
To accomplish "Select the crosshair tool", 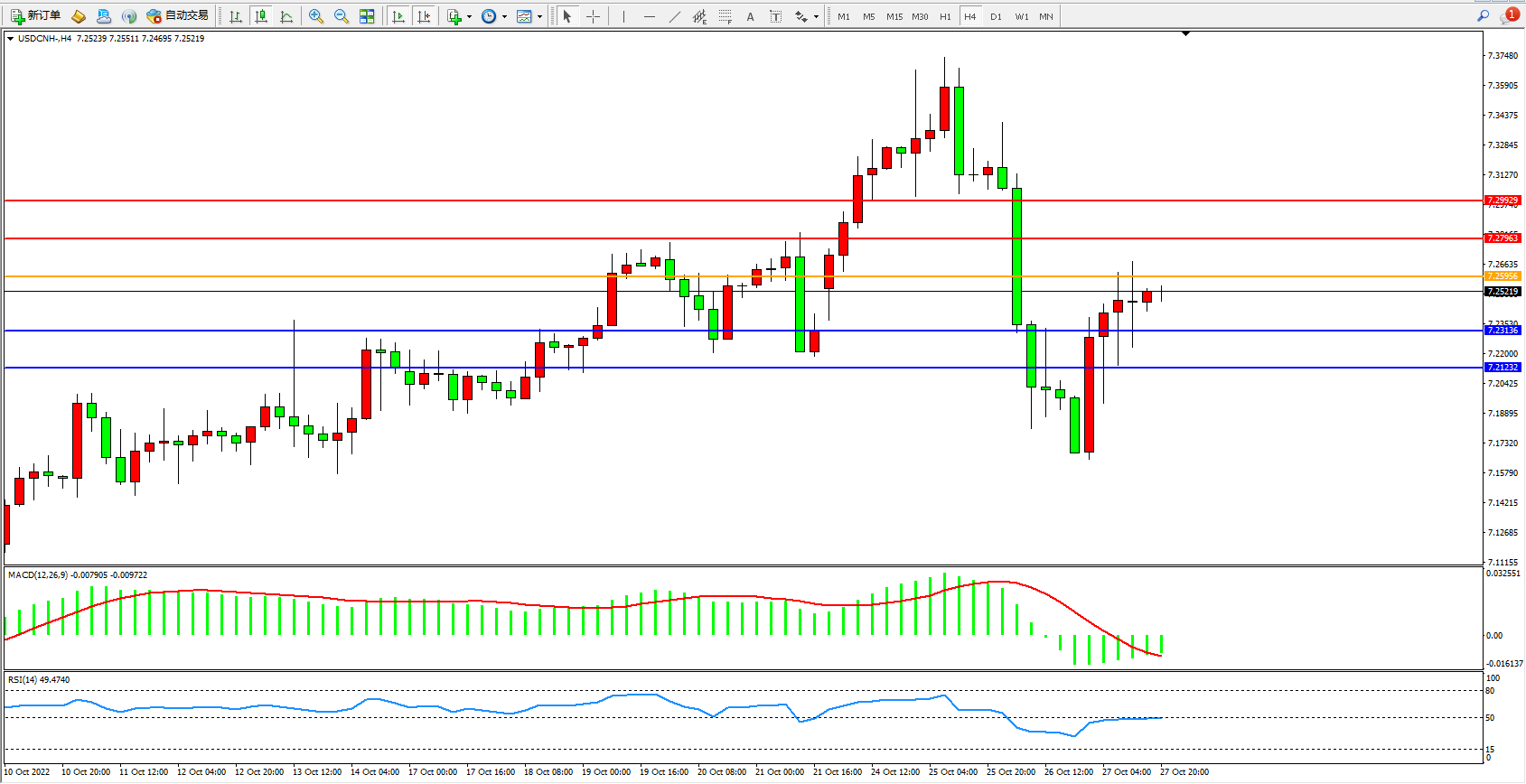I will pos(594,16).
